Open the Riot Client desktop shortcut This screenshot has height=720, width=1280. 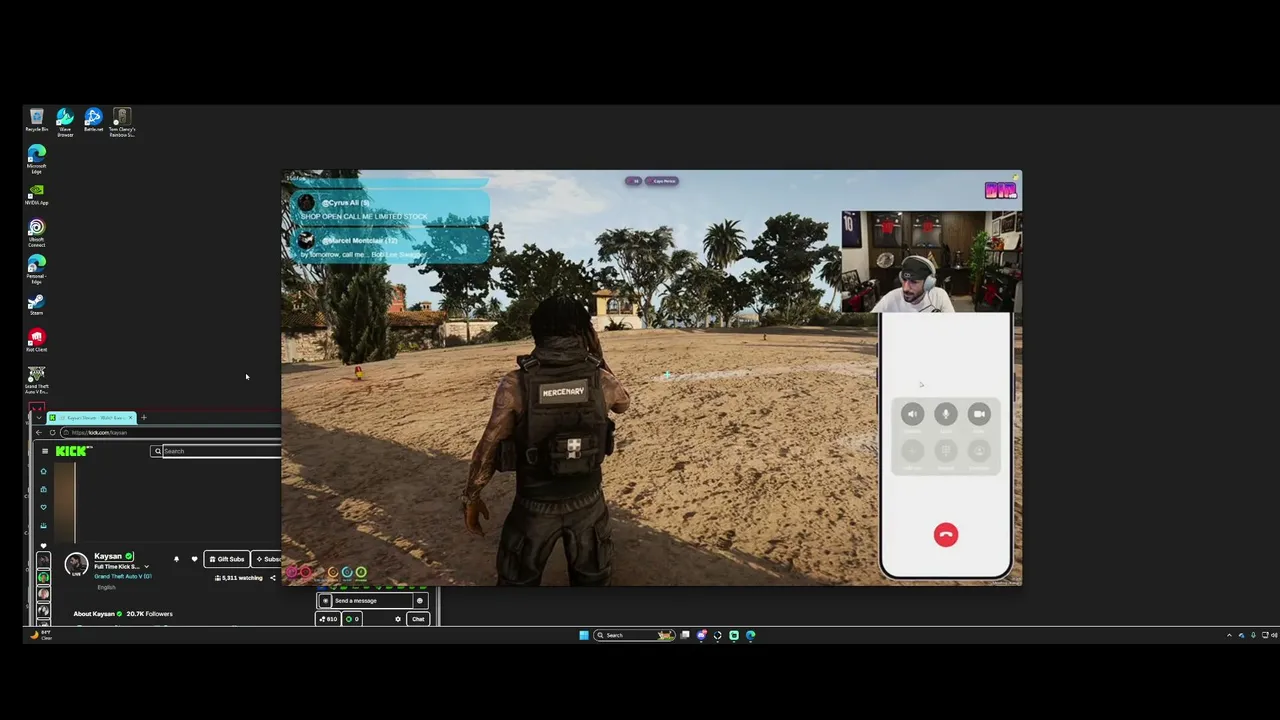tap(37, 340)
